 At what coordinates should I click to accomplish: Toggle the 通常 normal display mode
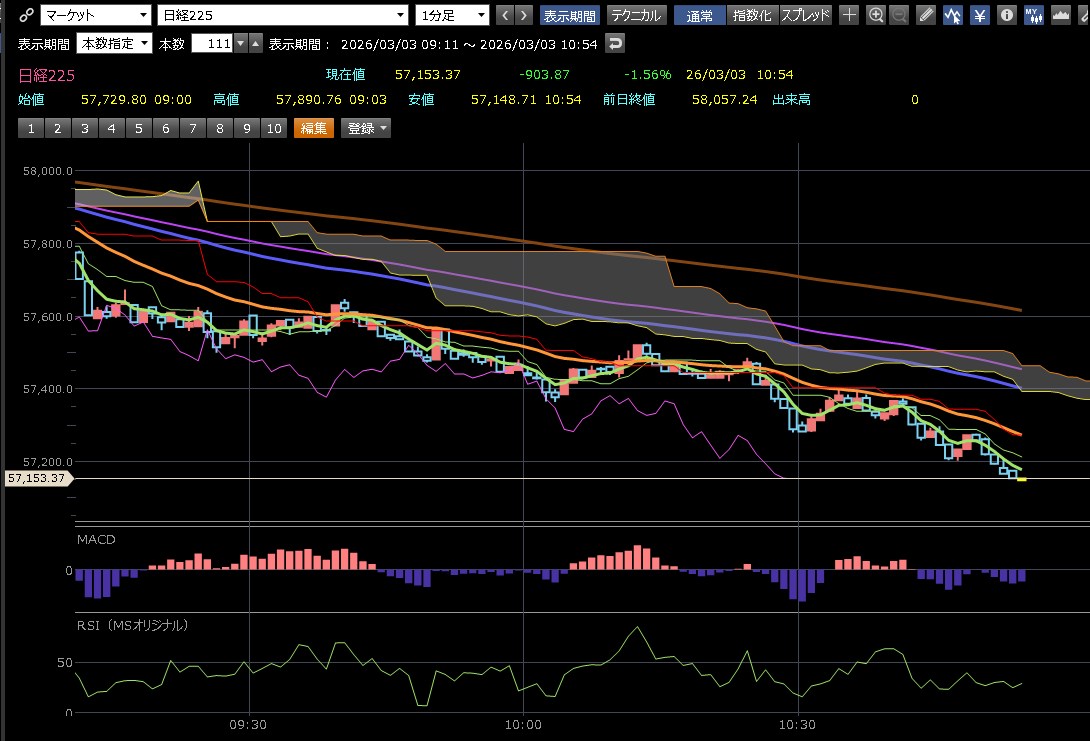tap(699, 15)
